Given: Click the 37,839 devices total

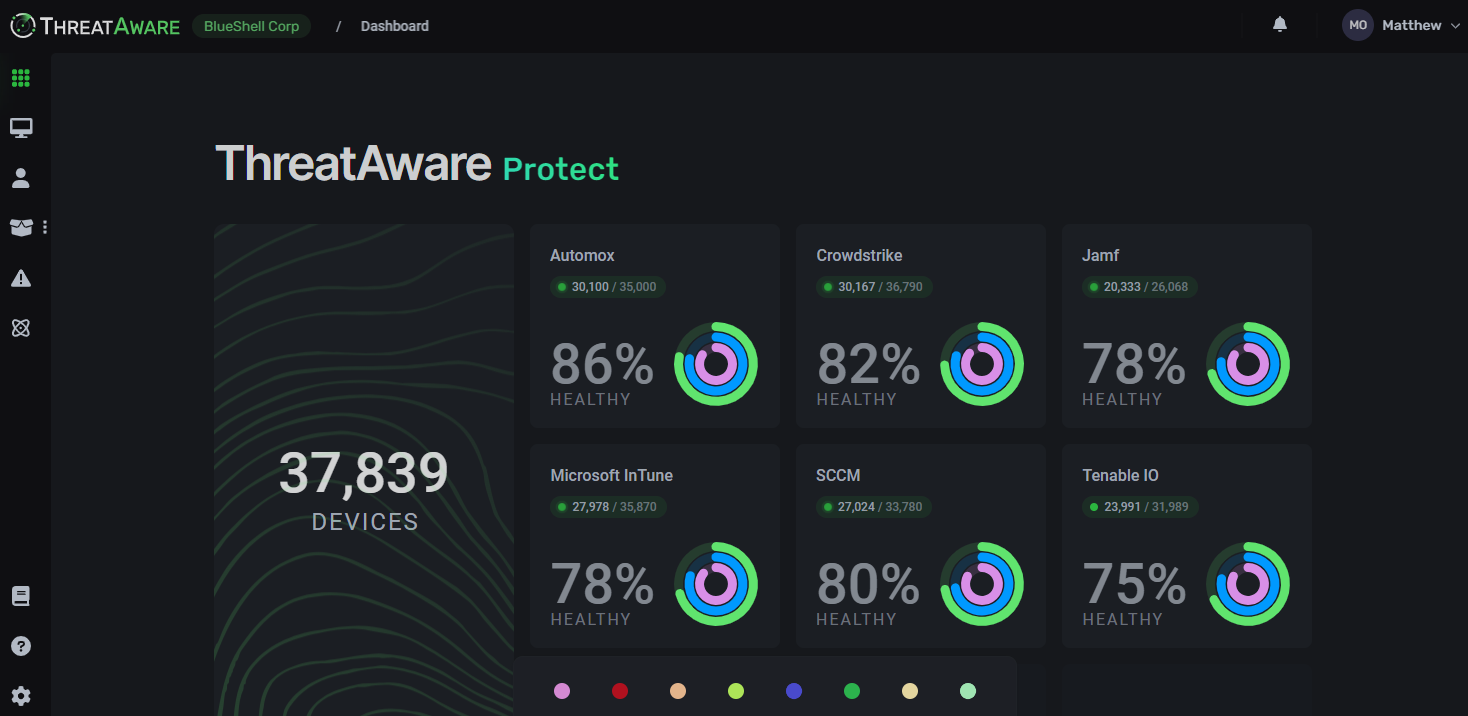Looking at the screenshot, I should (x=364, y=474).
